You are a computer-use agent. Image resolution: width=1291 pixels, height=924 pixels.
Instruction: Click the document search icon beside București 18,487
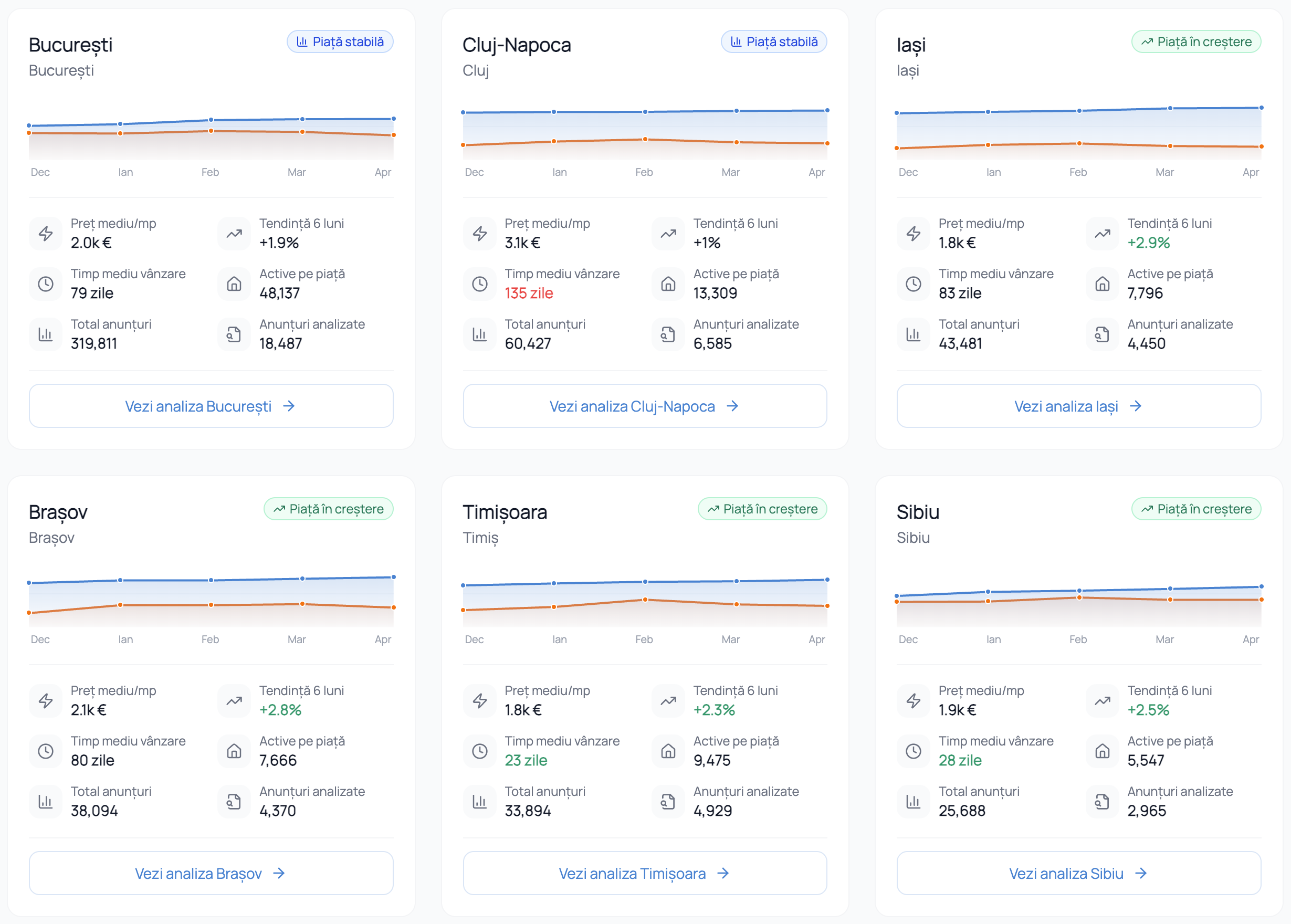click(x=234, y=334)
